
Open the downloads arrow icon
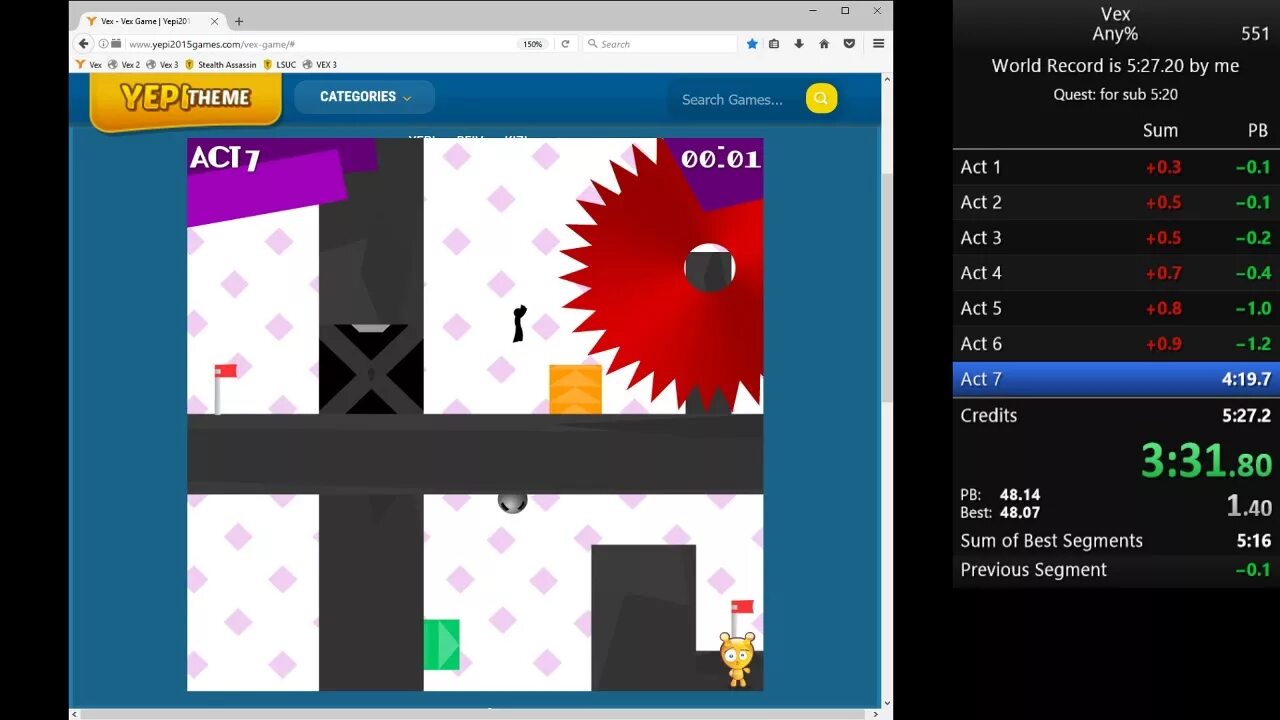pos(799,44)
